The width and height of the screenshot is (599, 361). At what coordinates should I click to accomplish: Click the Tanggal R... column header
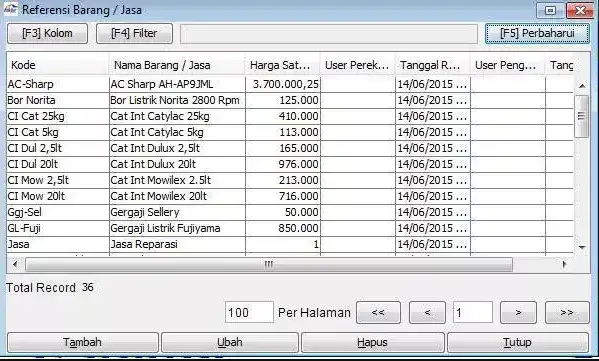432,65
